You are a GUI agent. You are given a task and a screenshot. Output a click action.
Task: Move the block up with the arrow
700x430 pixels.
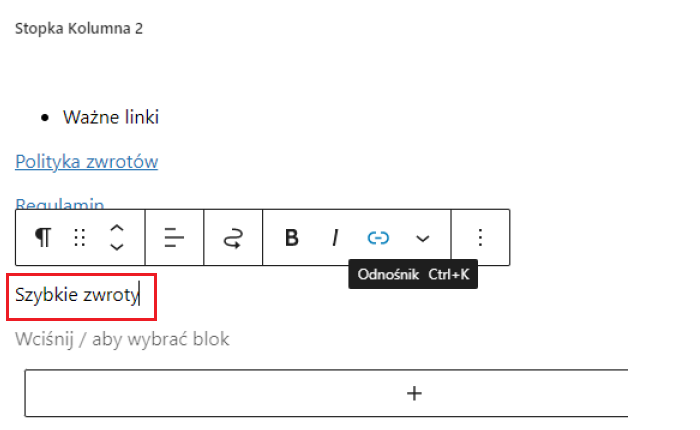[117, 229]
